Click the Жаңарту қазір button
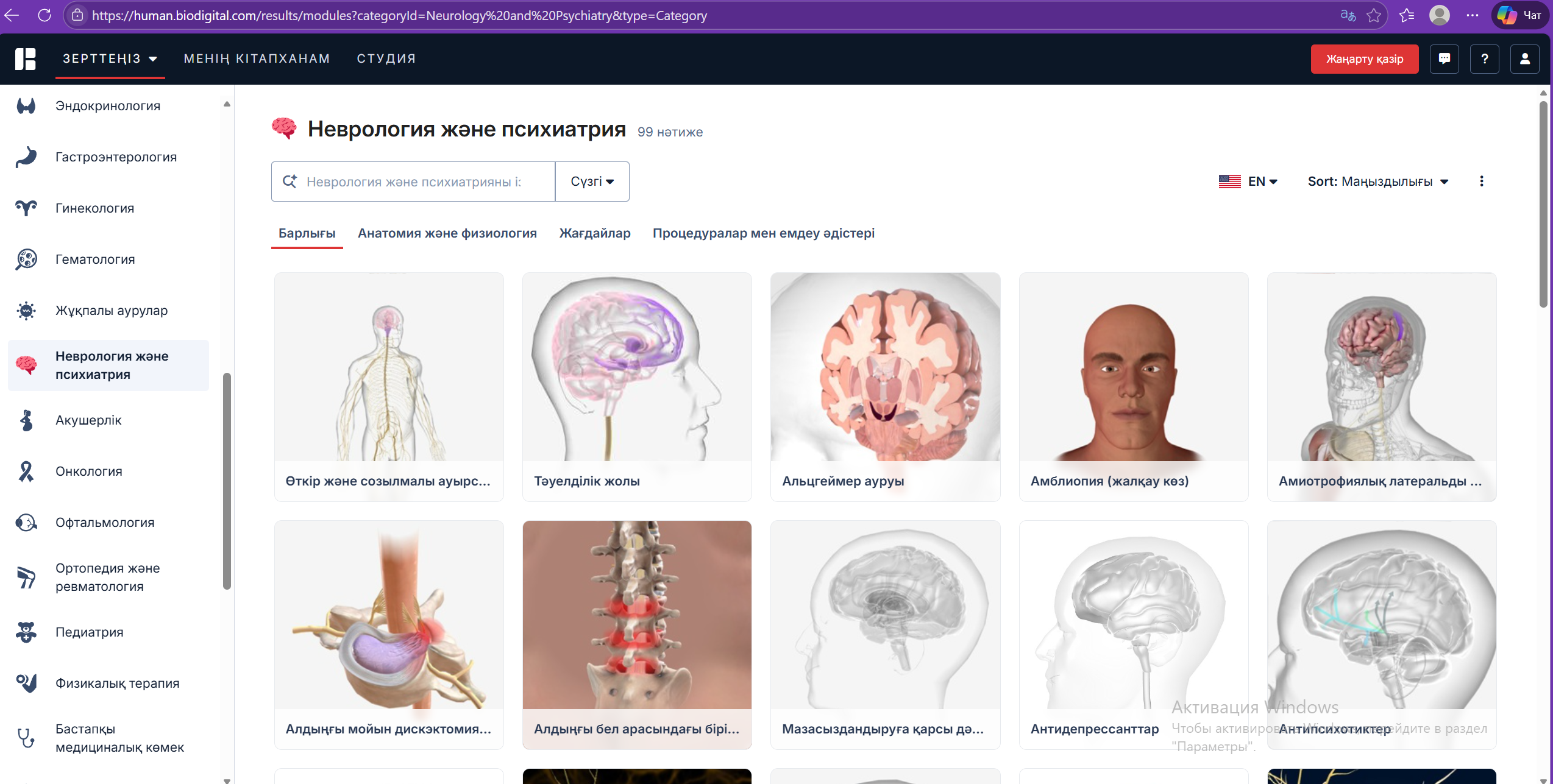Image resolution: width=1553 pixels, height=784 pixels. 1364,58
